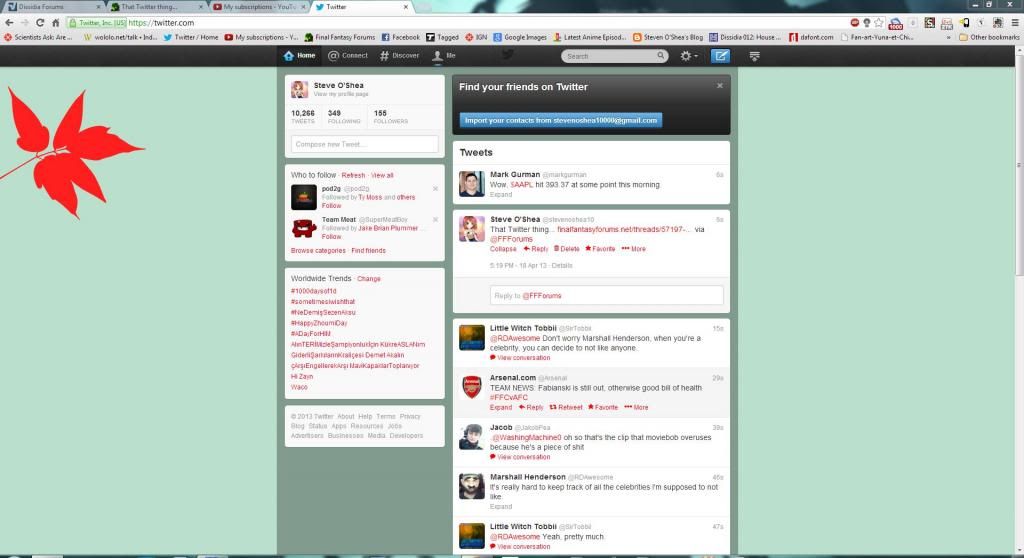Viewport: 1024px width, 558px height.
Task: Open More options on Arsenal.com tweet
Action: (x=636, y=407)
